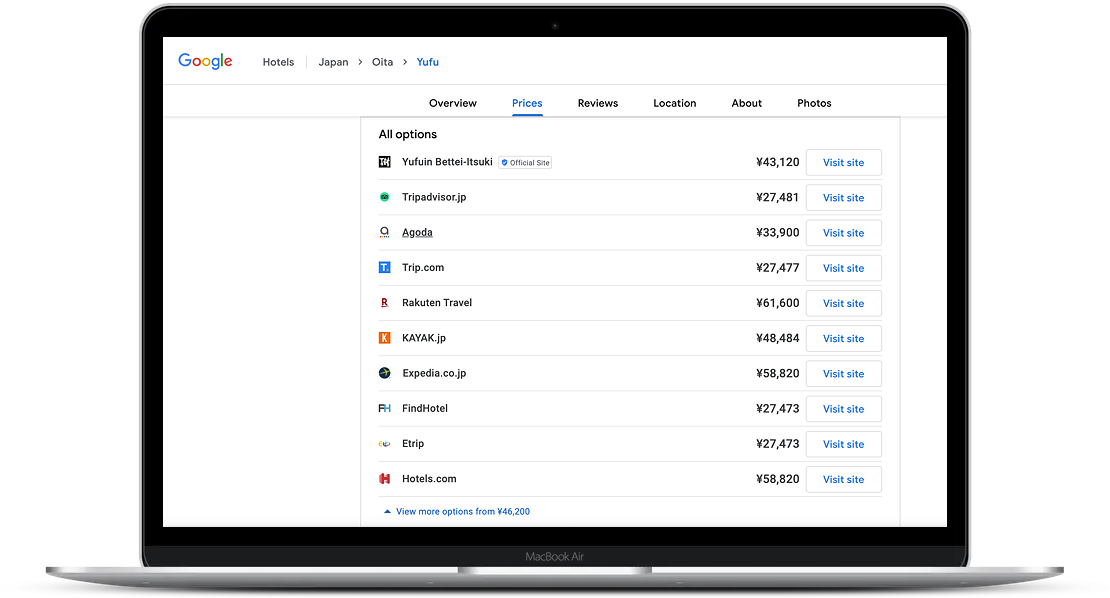
Task: Switch to the Overview tab
Action: [x=453, y=103]
